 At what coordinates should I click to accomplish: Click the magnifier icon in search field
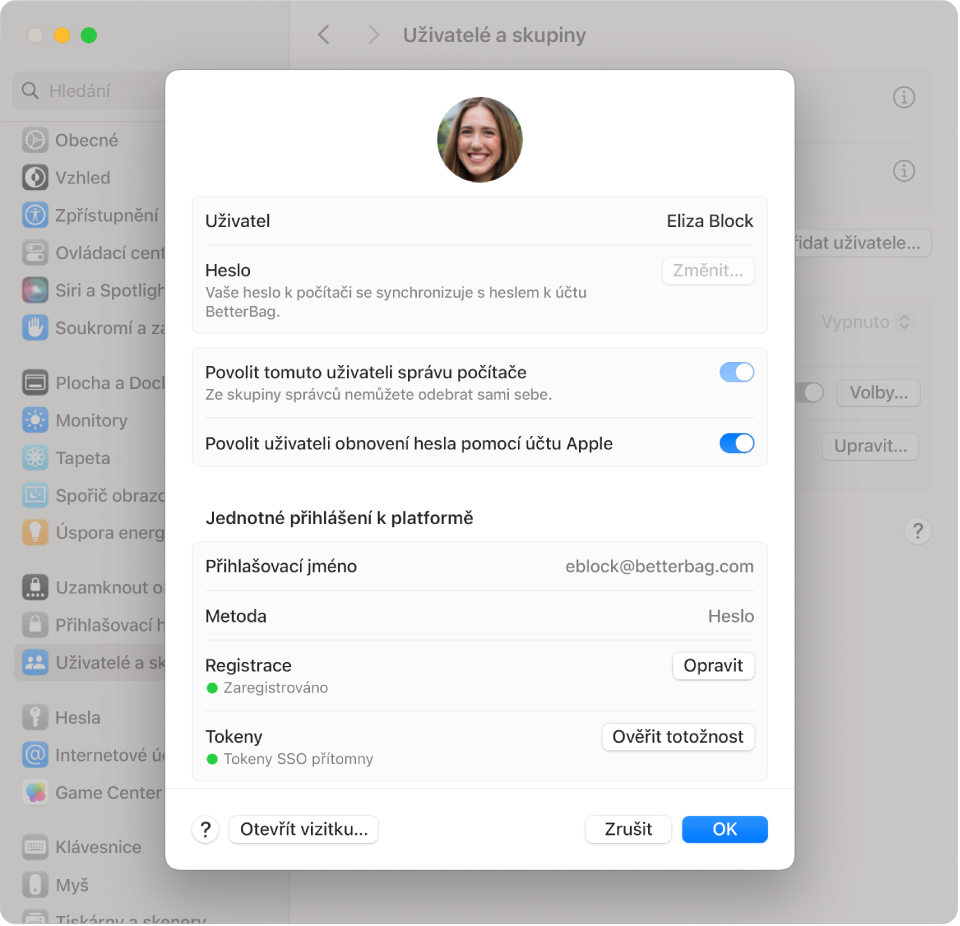(x=30, y=91)
